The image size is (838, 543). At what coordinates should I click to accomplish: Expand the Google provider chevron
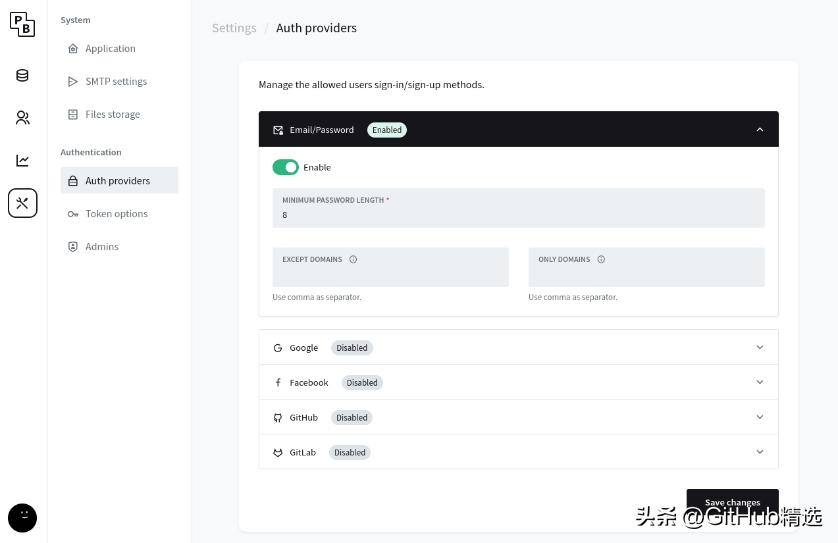pyautogui.click(x=759, y=347)
